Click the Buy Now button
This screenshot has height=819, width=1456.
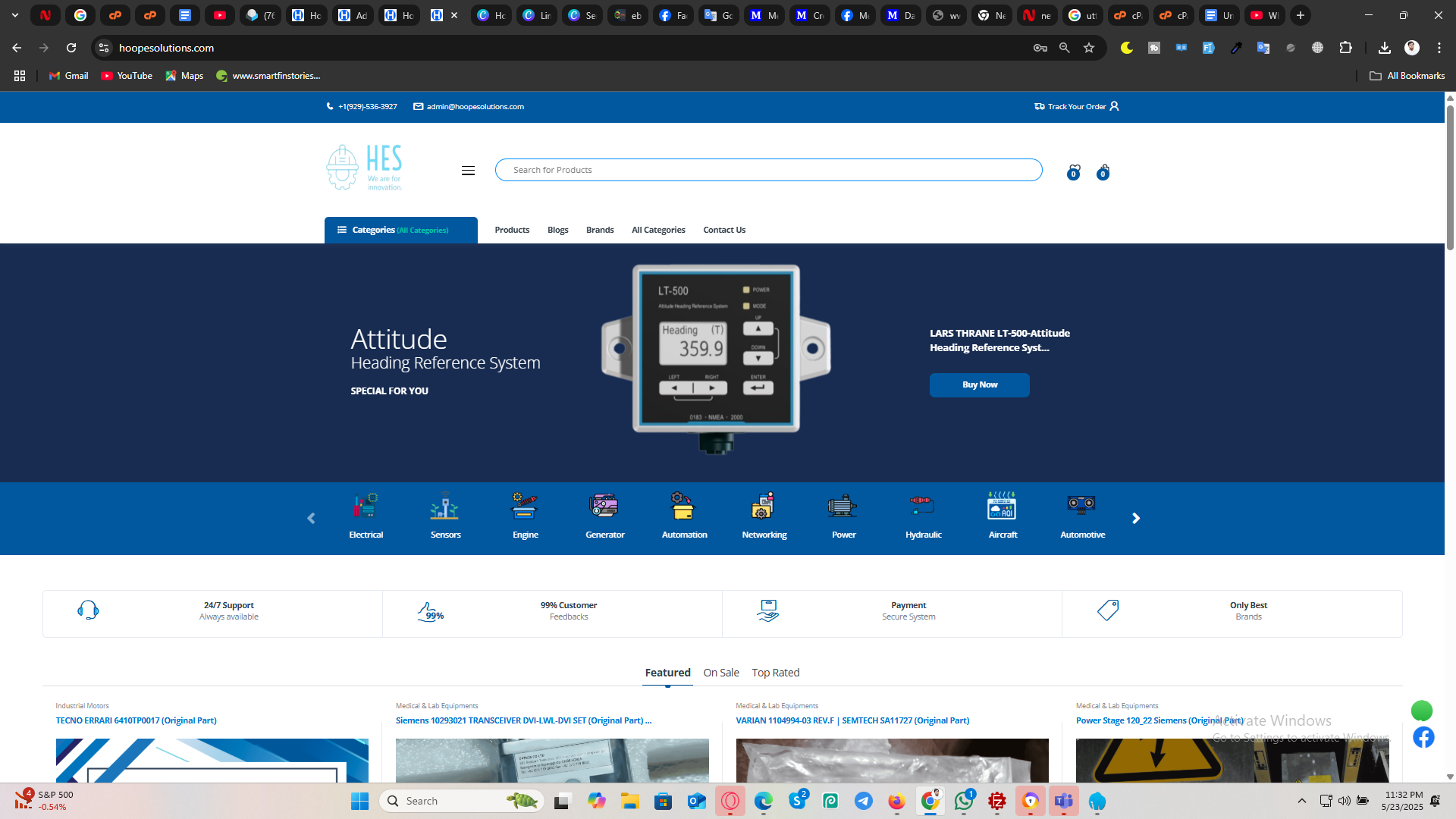click(x=980, y=385)
